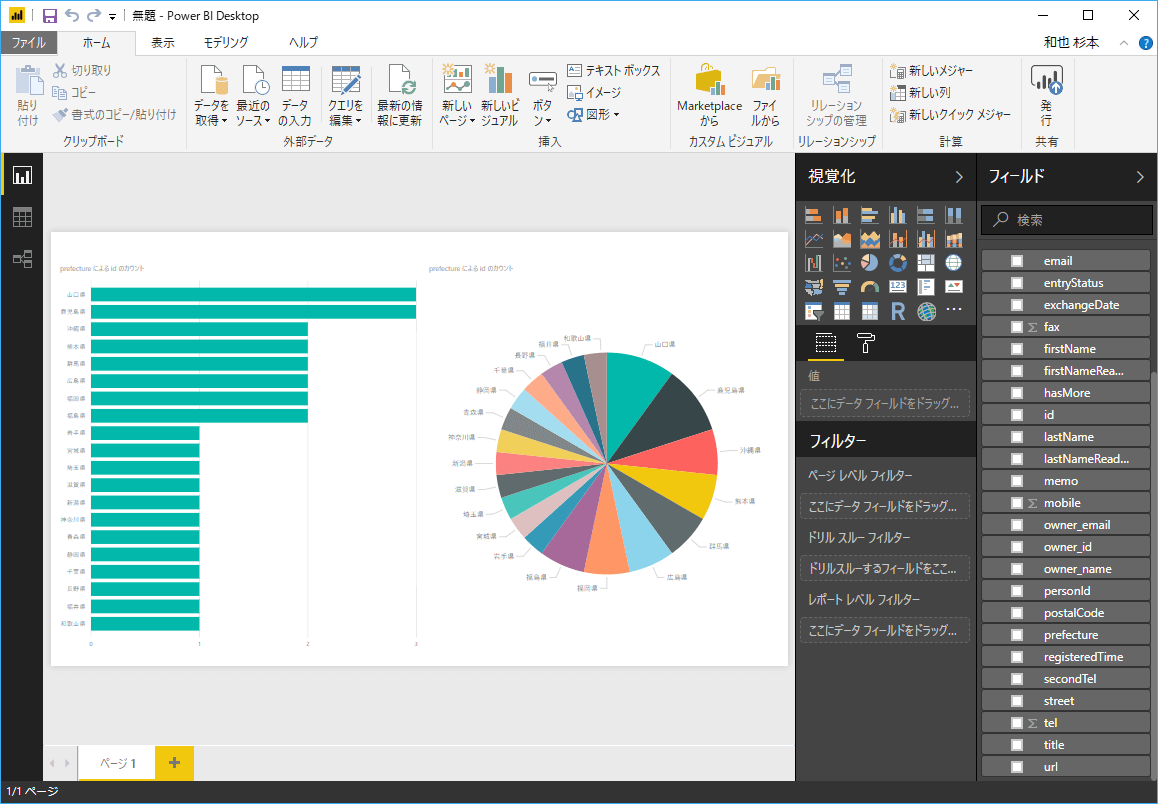Add a new page with plus button
This screenshot has height=804, width=1158.
[174, 763]
